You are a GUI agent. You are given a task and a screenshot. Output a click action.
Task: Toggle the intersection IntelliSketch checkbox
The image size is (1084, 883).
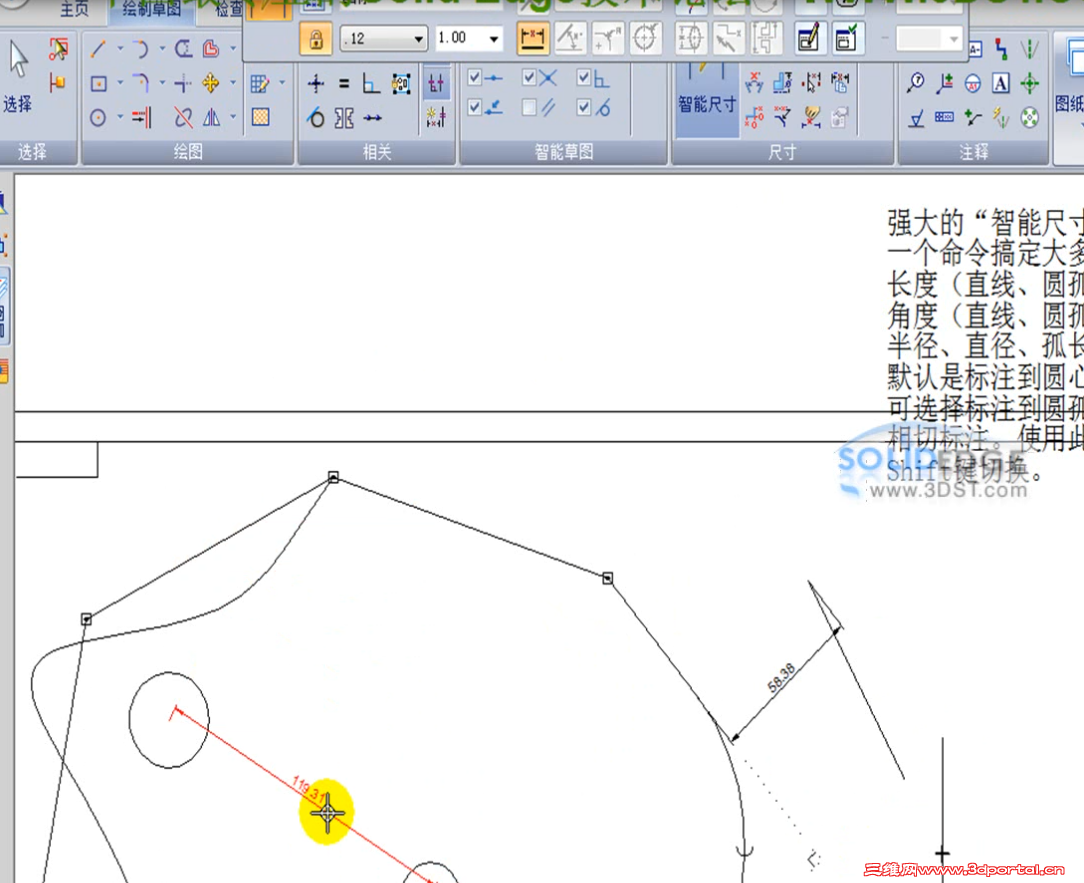coord(529,77)
